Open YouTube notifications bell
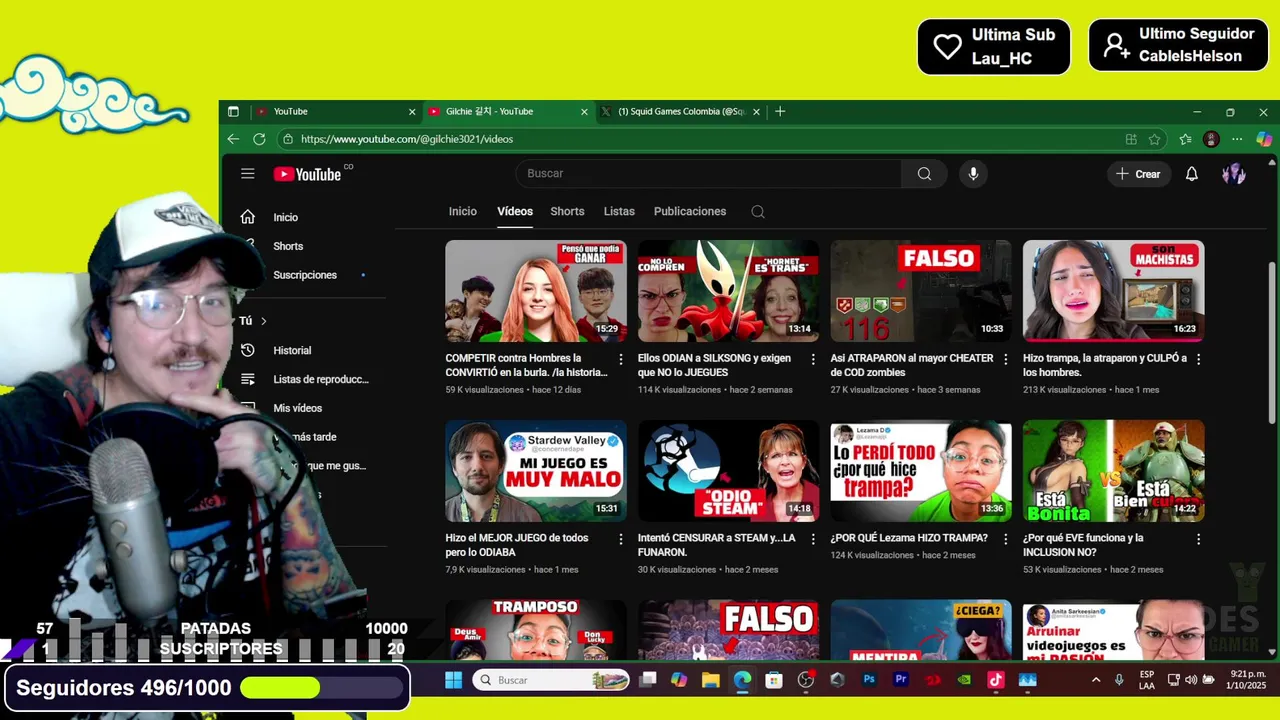This screenshot has height=720, width=1280. (1191, 174)
